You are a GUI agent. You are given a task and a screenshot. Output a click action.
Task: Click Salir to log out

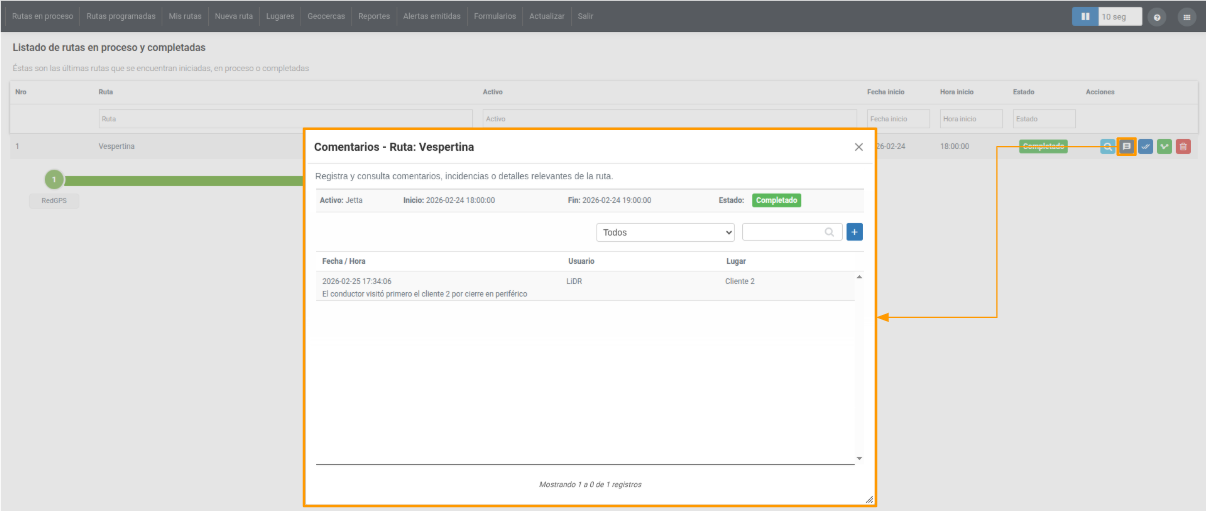click(585, 16)
